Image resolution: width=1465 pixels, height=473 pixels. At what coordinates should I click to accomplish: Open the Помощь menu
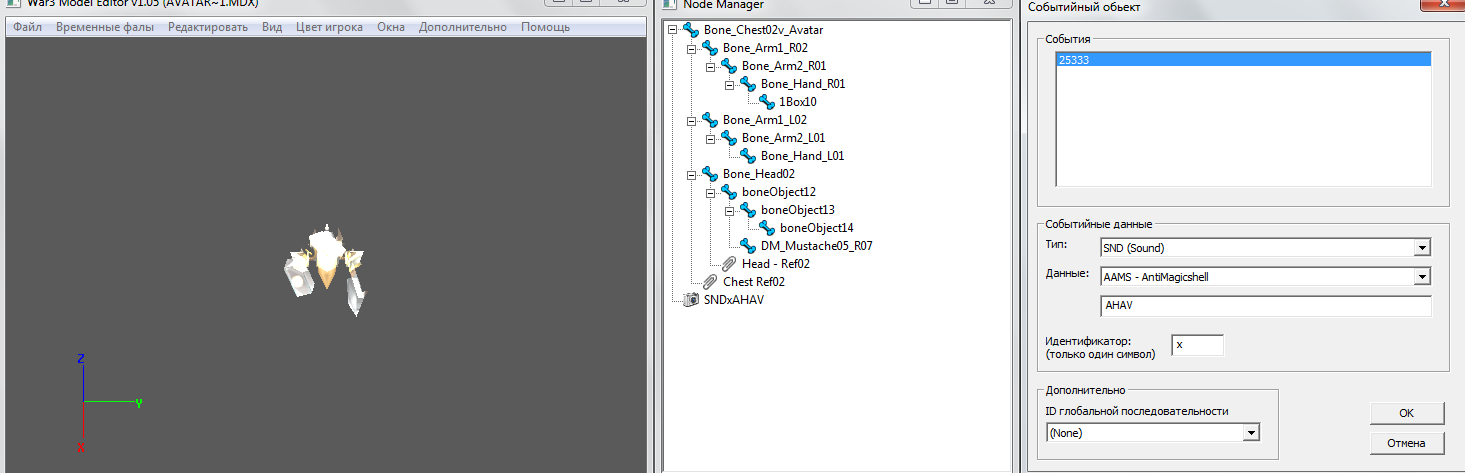point(545,27)
